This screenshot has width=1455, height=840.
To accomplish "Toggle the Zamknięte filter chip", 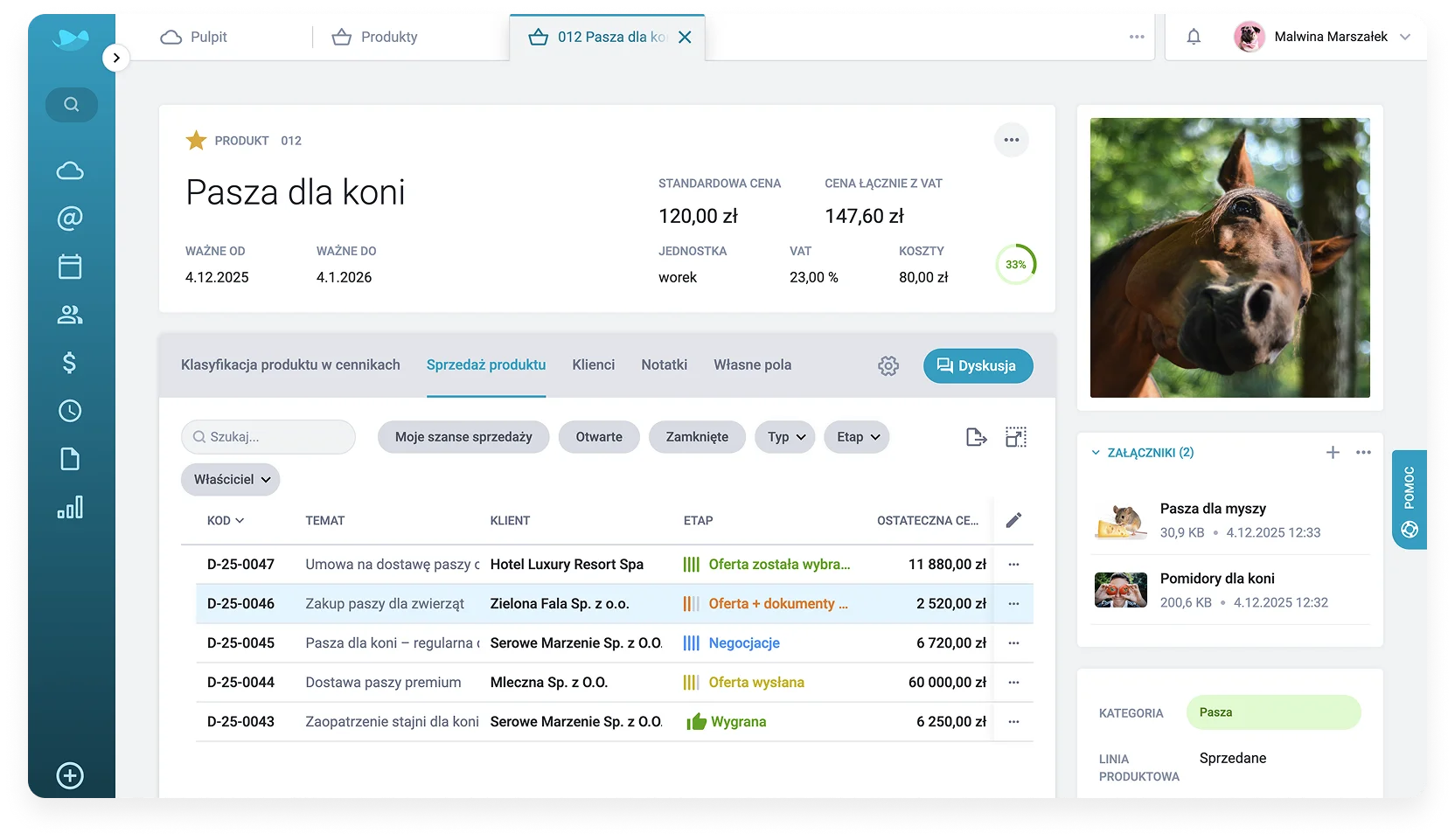I will pyautogui.click(x=697, y=437).
